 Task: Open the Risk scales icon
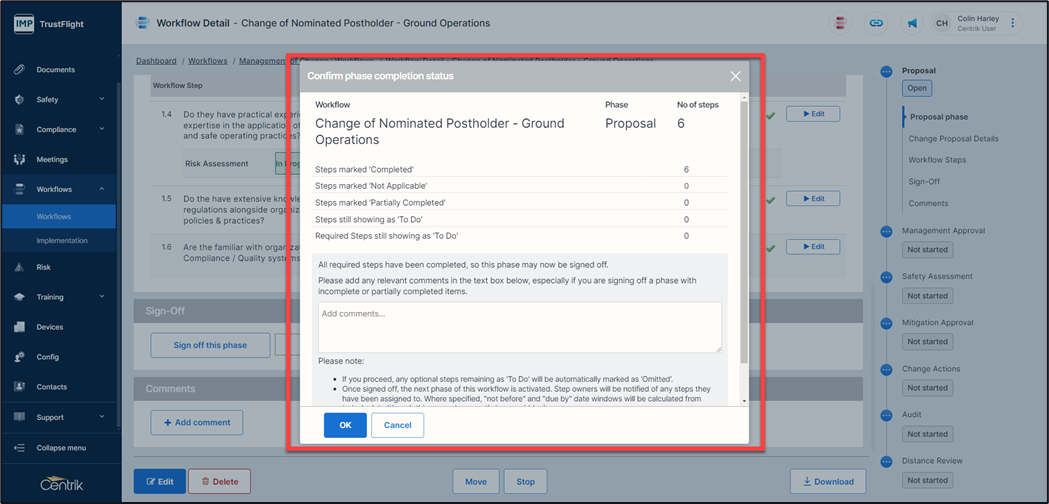point(19,267)
